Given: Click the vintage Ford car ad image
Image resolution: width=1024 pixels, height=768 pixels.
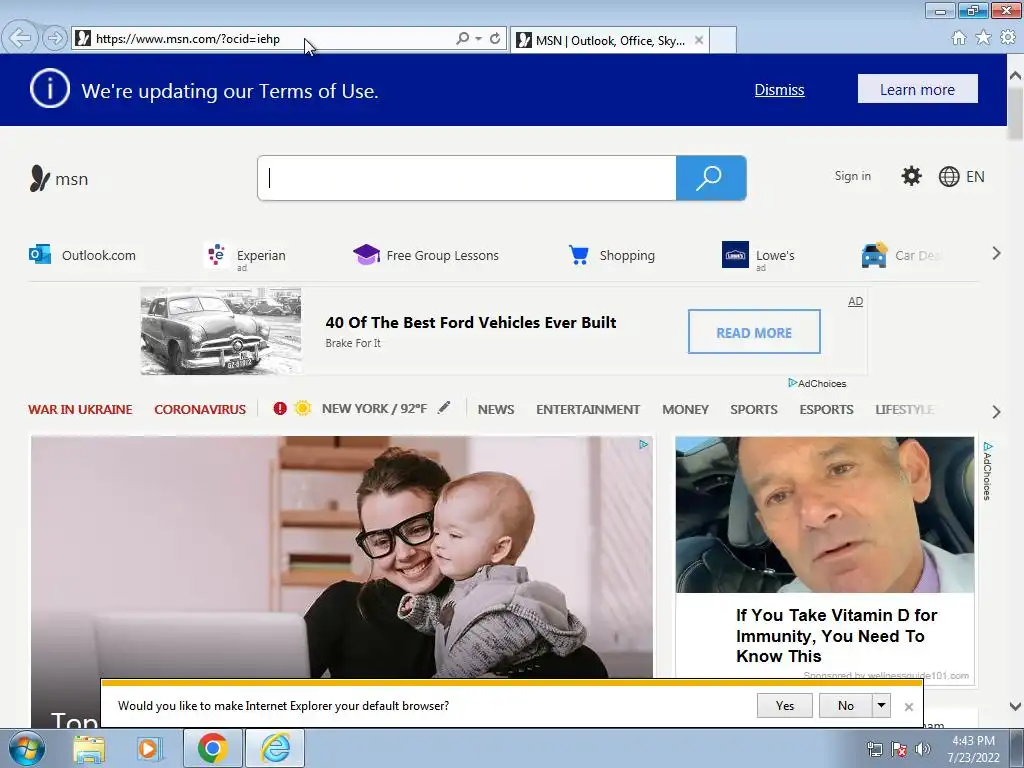Looking at the screenshot, I should pyautogui.click(x=221, y=331).
